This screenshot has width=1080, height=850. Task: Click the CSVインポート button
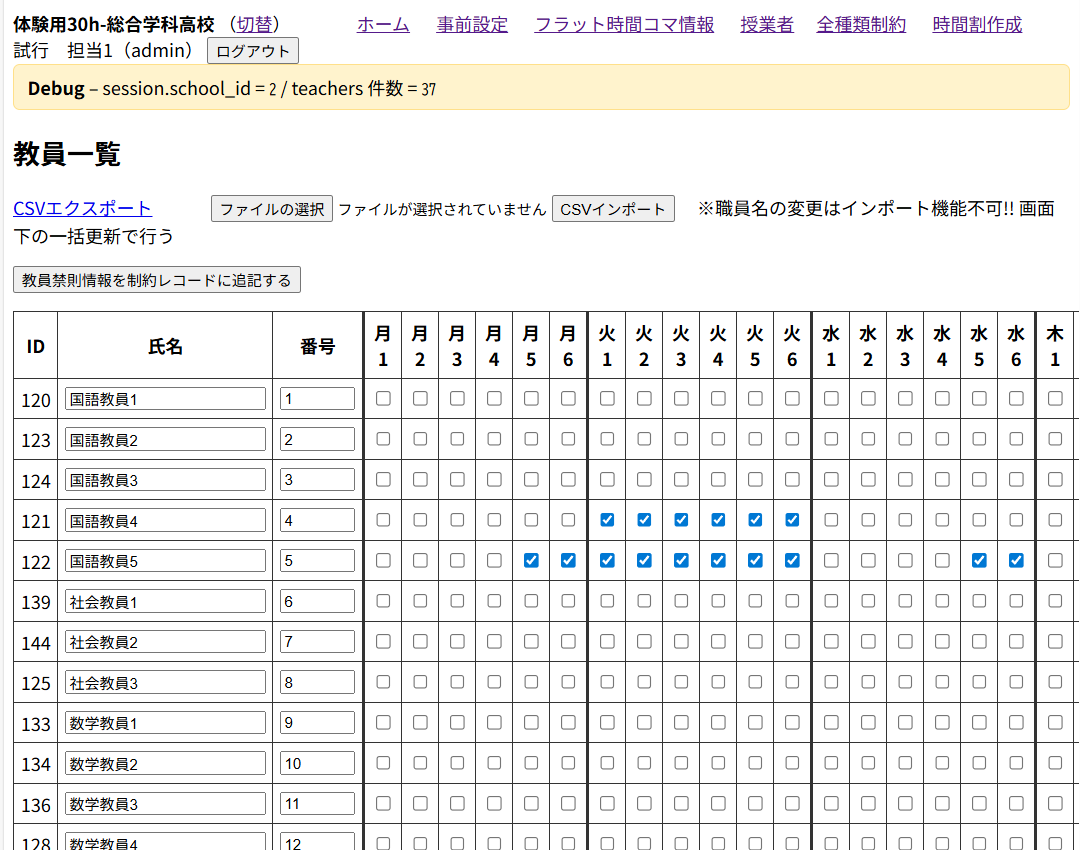[x=613, y=208]
